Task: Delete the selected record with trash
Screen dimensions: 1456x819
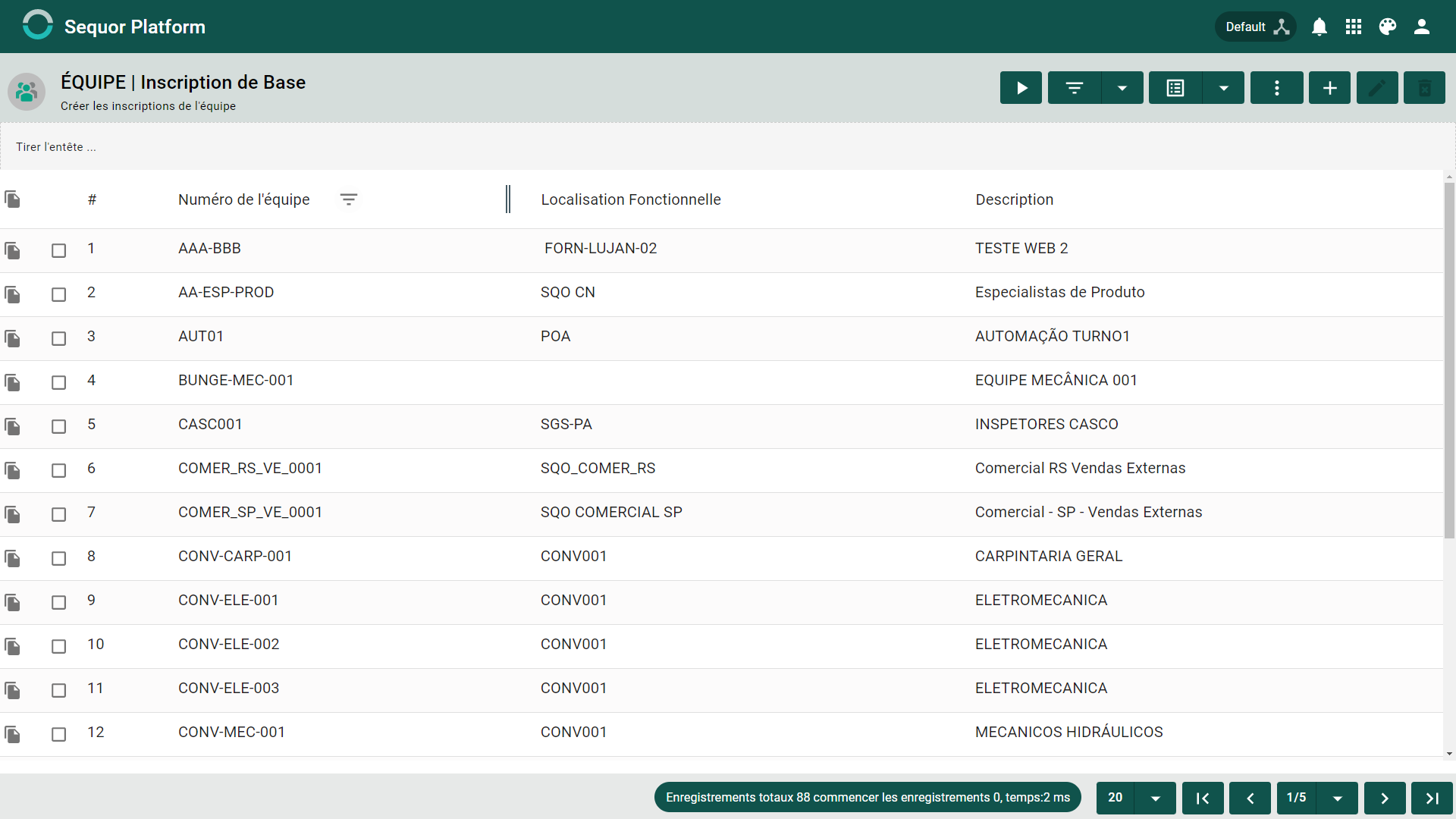Action: point(1425,88)
